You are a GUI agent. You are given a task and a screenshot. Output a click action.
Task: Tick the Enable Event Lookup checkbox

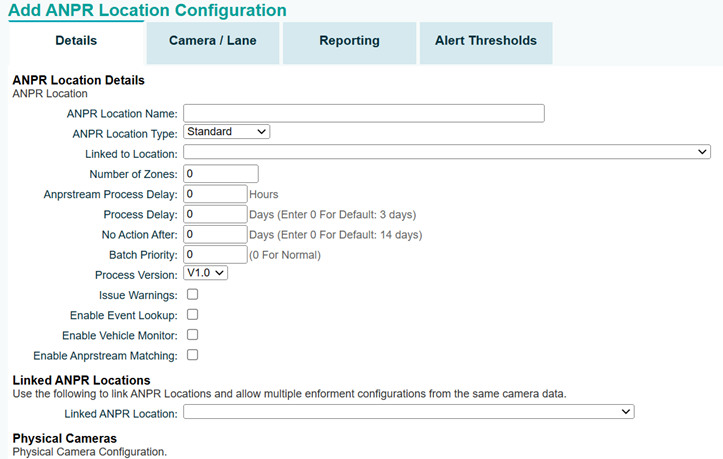(192, 315)
